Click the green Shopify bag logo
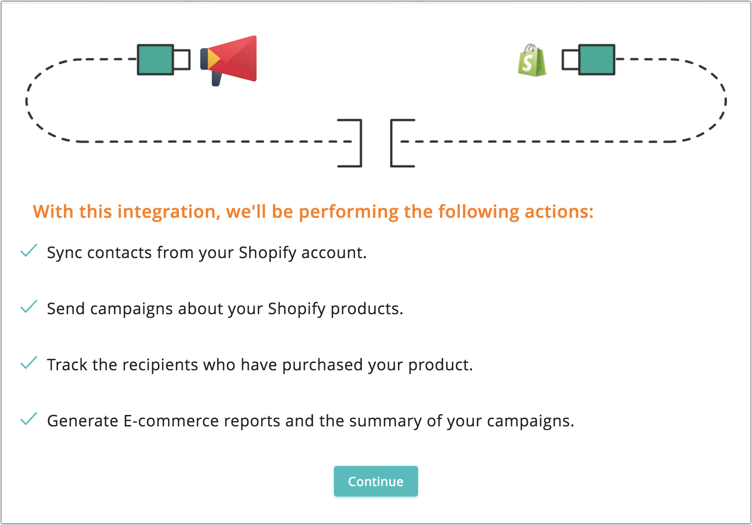Viewport: 752px width, 525px height. 532,60
